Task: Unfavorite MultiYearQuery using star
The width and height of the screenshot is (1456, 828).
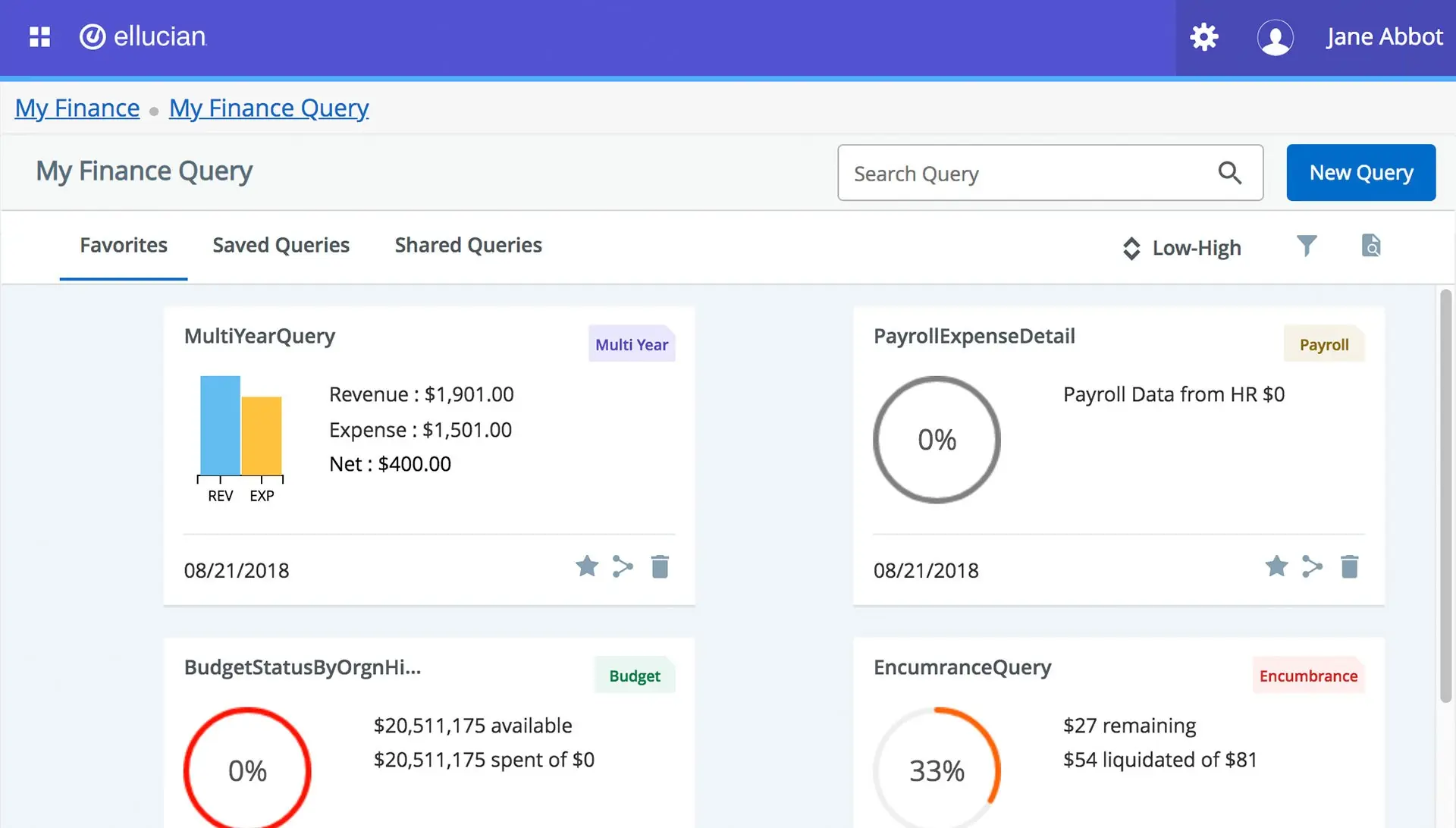Action: pos(586,566)
